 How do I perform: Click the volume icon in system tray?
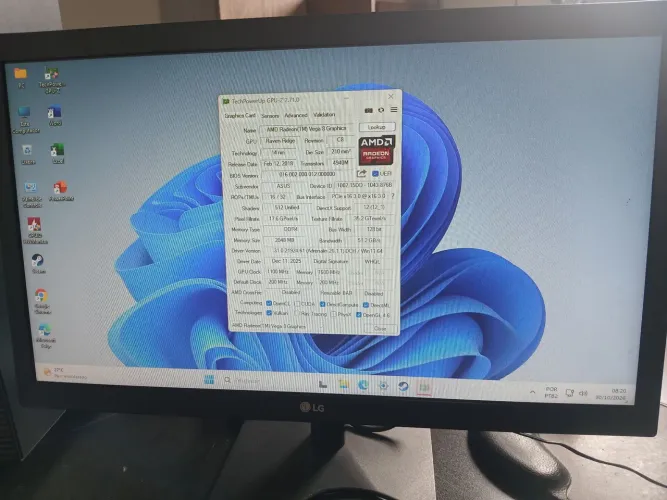point(583,393)
